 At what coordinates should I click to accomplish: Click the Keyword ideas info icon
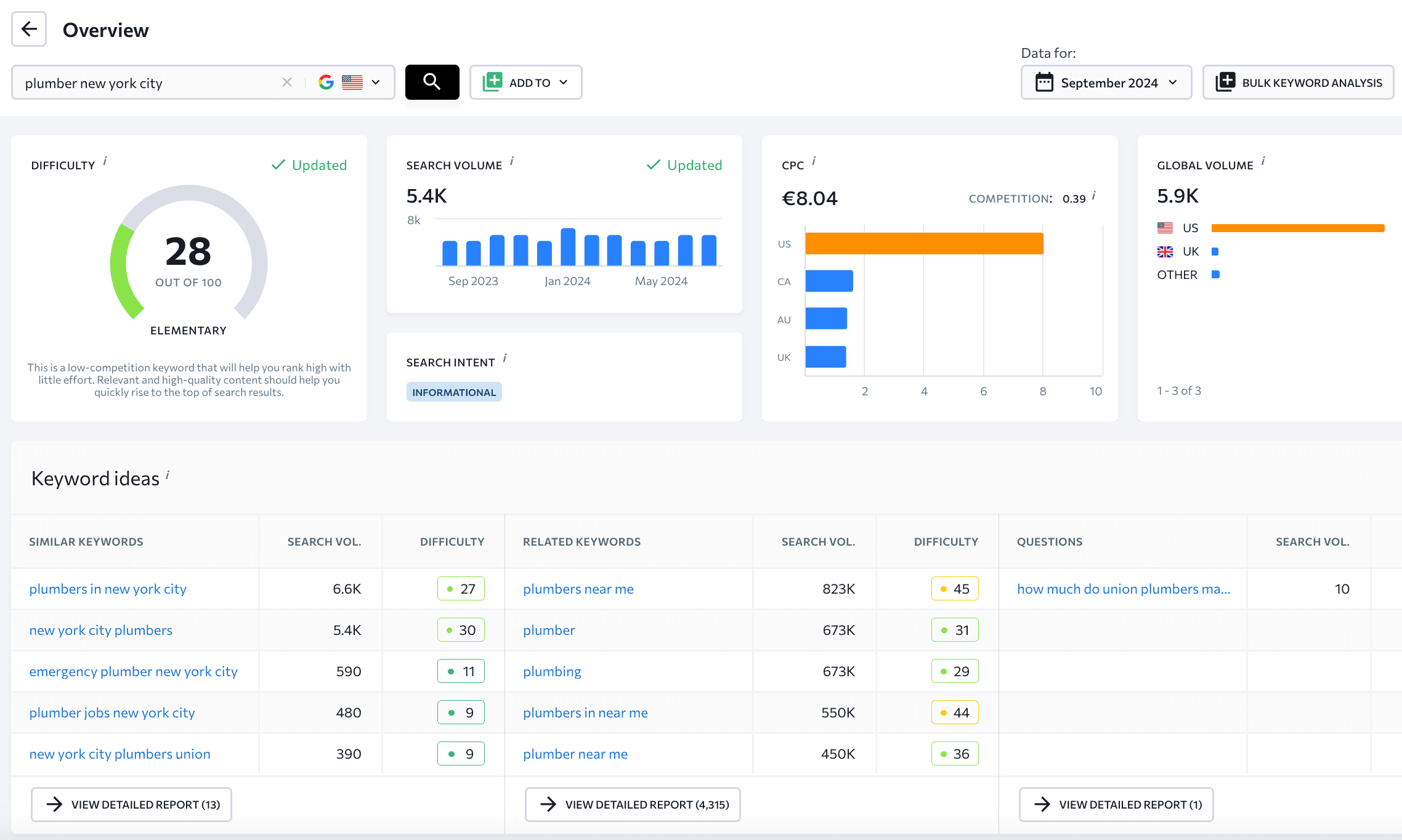pyautogui.click(x=168, y=475)
